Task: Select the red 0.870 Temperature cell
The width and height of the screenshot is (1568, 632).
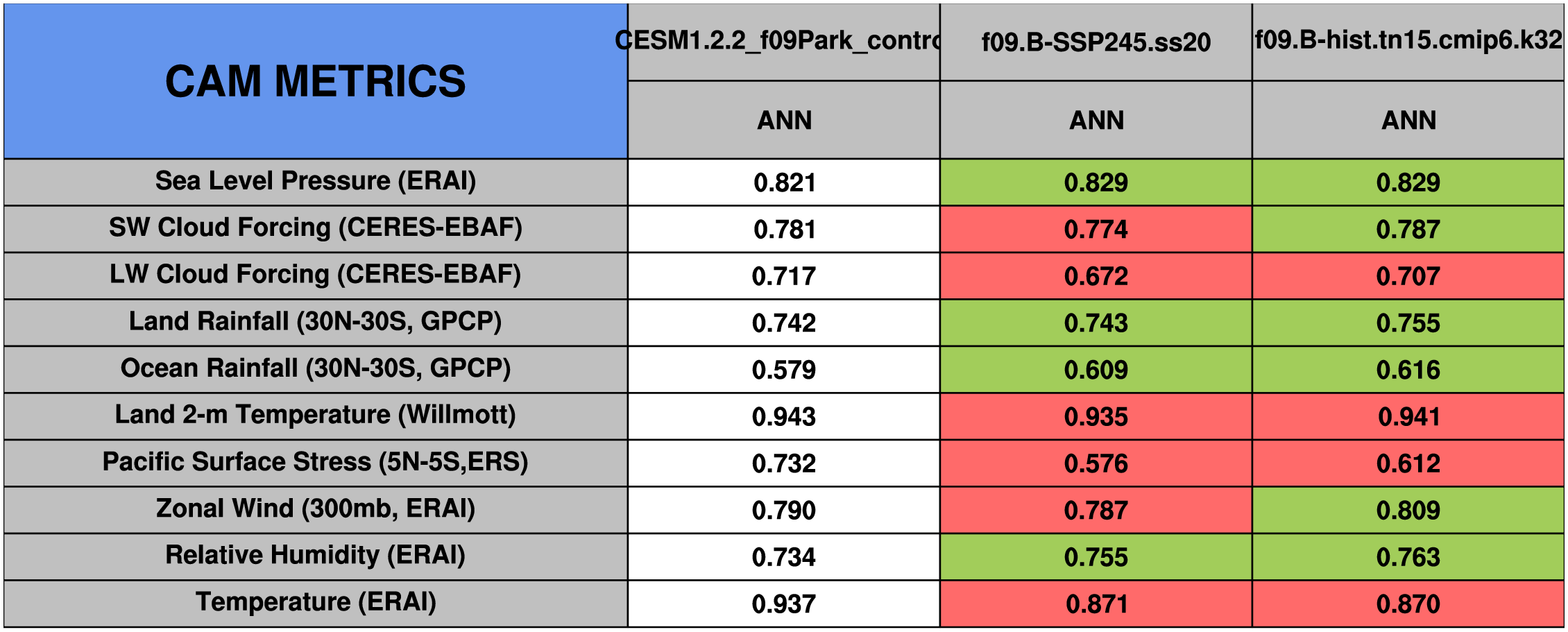Action: point(1408,604)
